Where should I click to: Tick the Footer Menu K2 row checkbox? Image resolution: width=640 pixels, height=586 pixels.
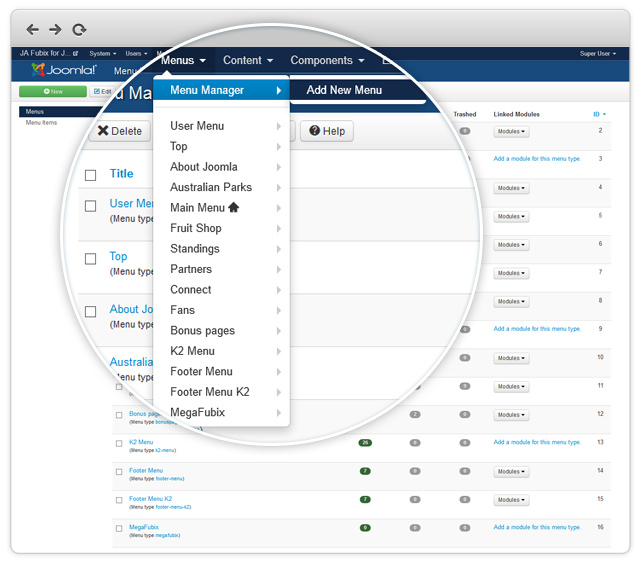click(119, 500)
